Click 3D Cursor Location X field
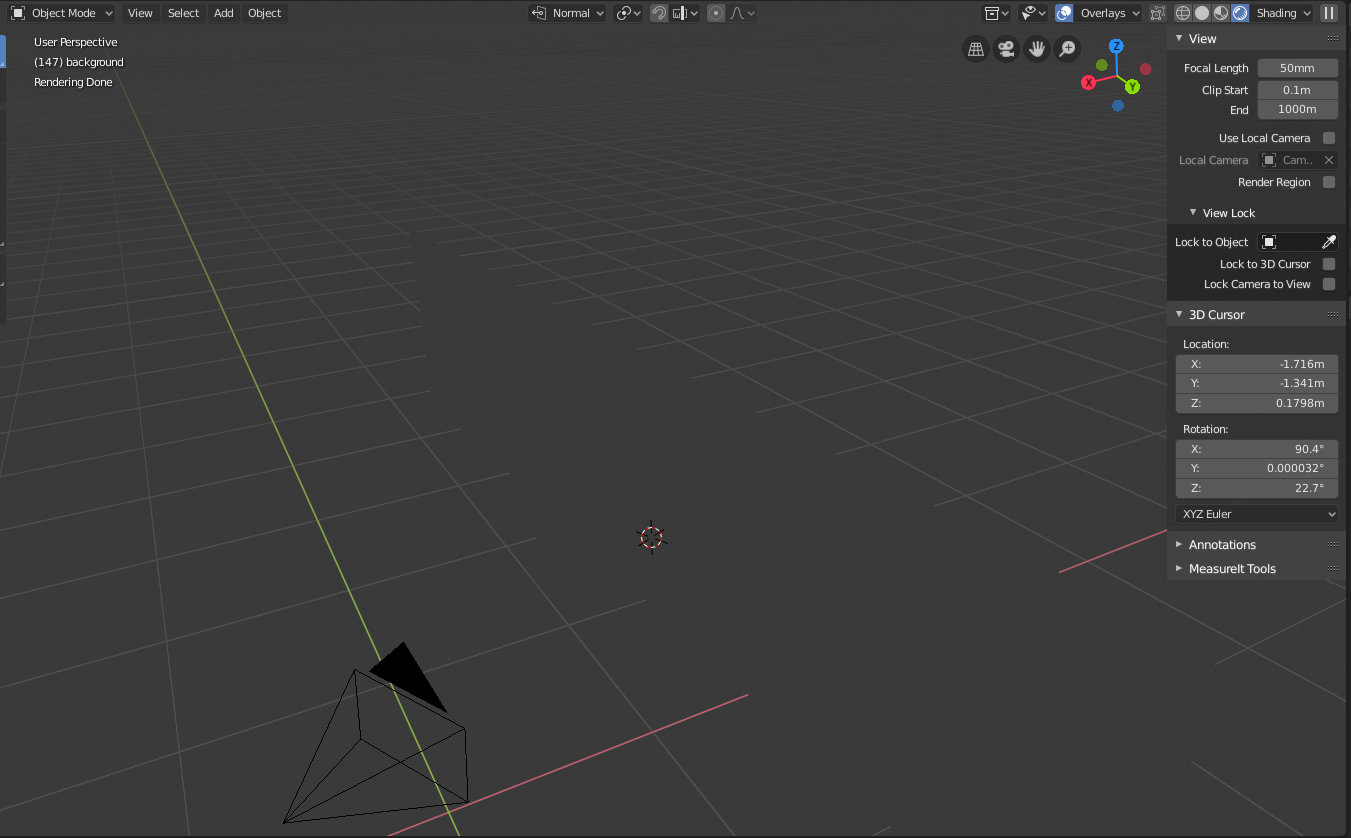Viewport: 1351px width, 838px height. (1257, 364)
